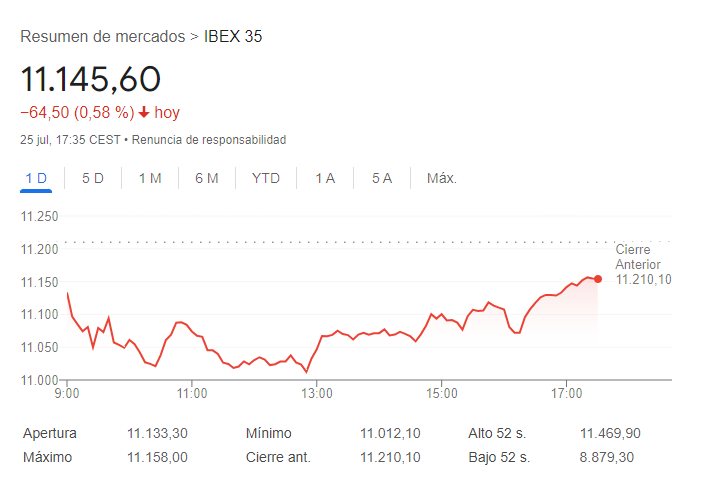Switch to the Máx. range tab
The width and height of the screenshot is (703, 479).
[x=442, y=178]
